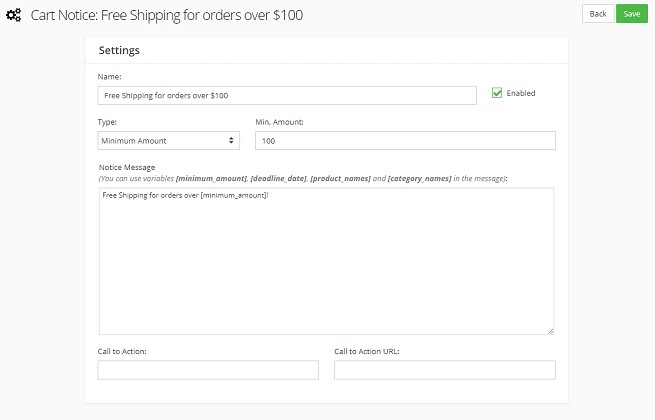The width and height of the screenshot is (655, 420).
Task: Click the Type: label
Action: 107,122
